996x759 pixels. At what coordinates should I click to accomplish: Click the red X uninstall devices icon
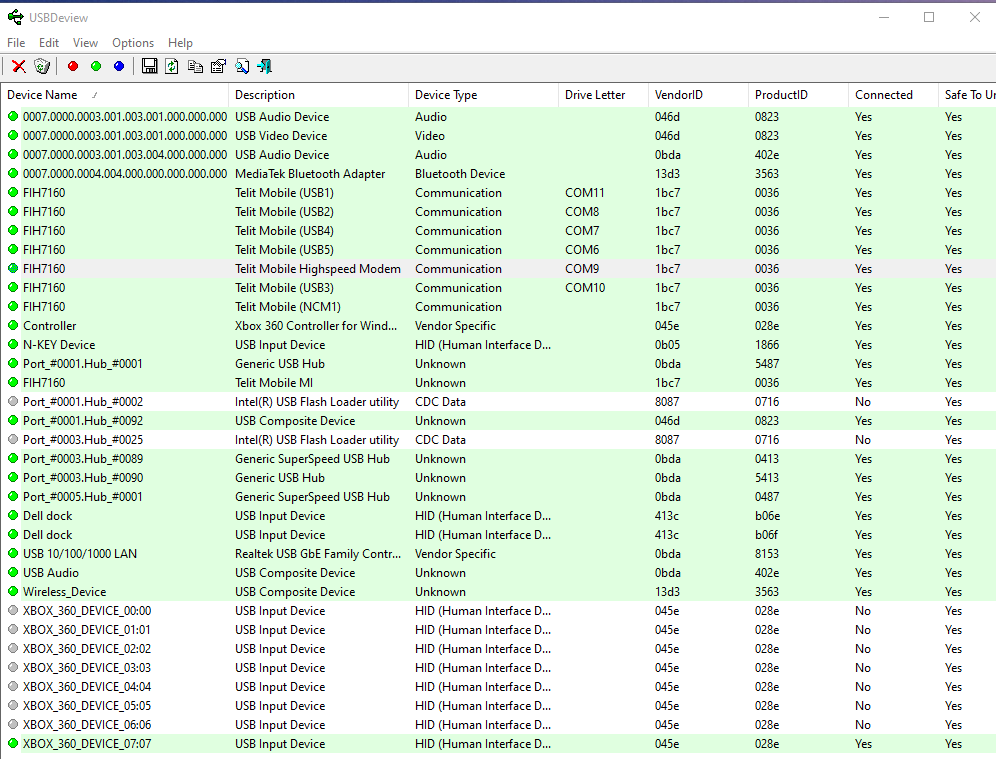click(x=19, y=66)
